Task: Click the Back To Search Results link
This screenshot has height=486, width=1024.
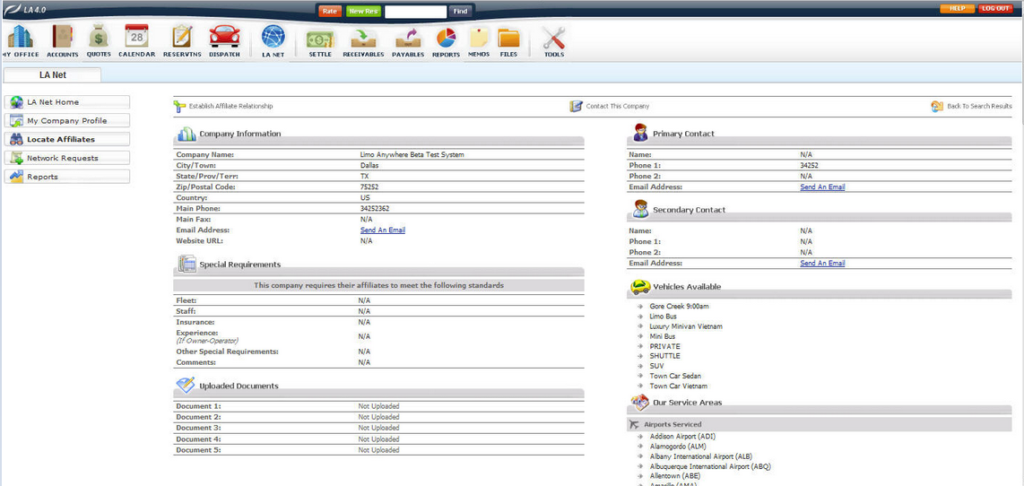Action: pyautogui.click(x=979, y=106)
